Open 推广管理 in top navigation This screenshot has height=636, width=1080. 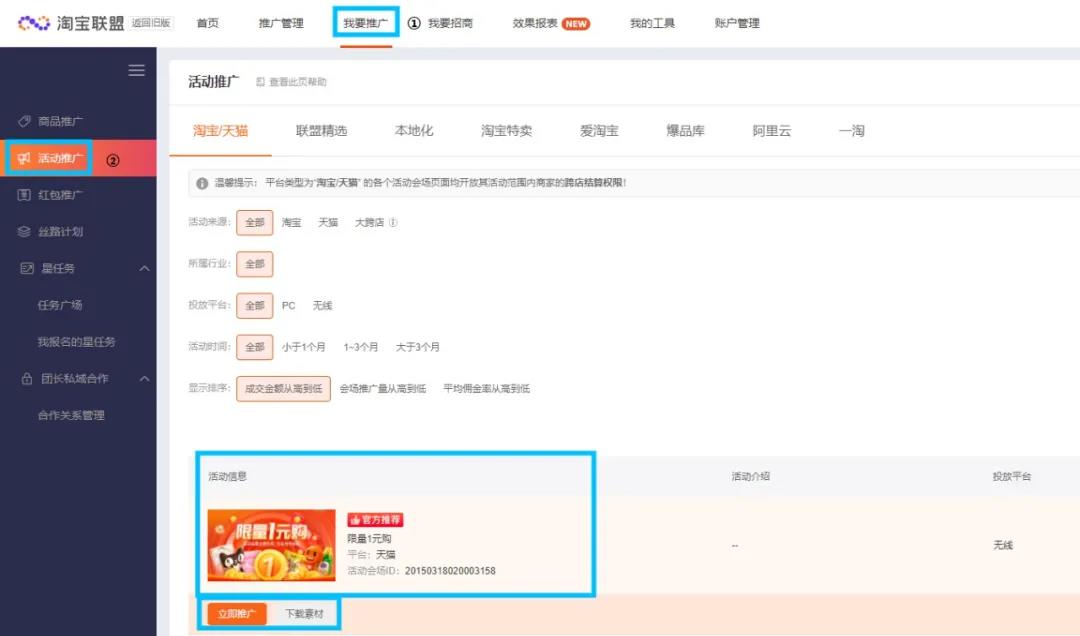[281, 23]
